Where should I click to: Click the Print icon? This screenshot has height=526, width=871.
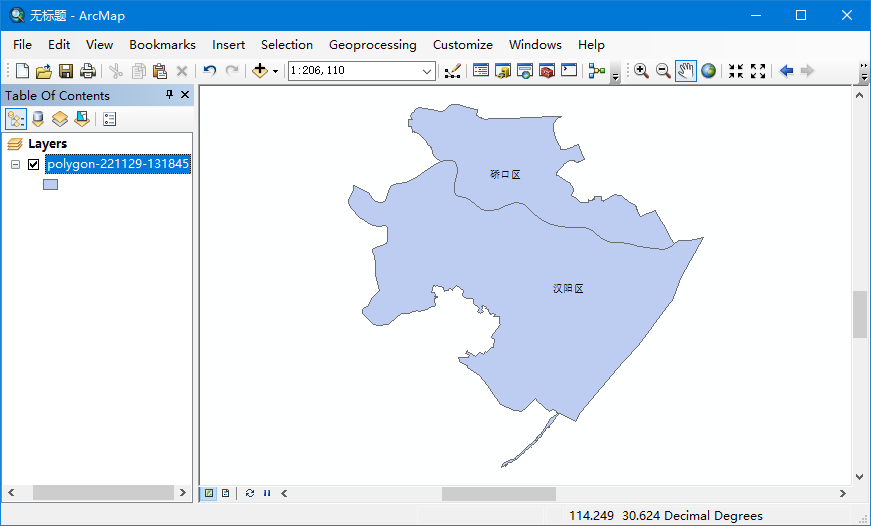[87, 71]
